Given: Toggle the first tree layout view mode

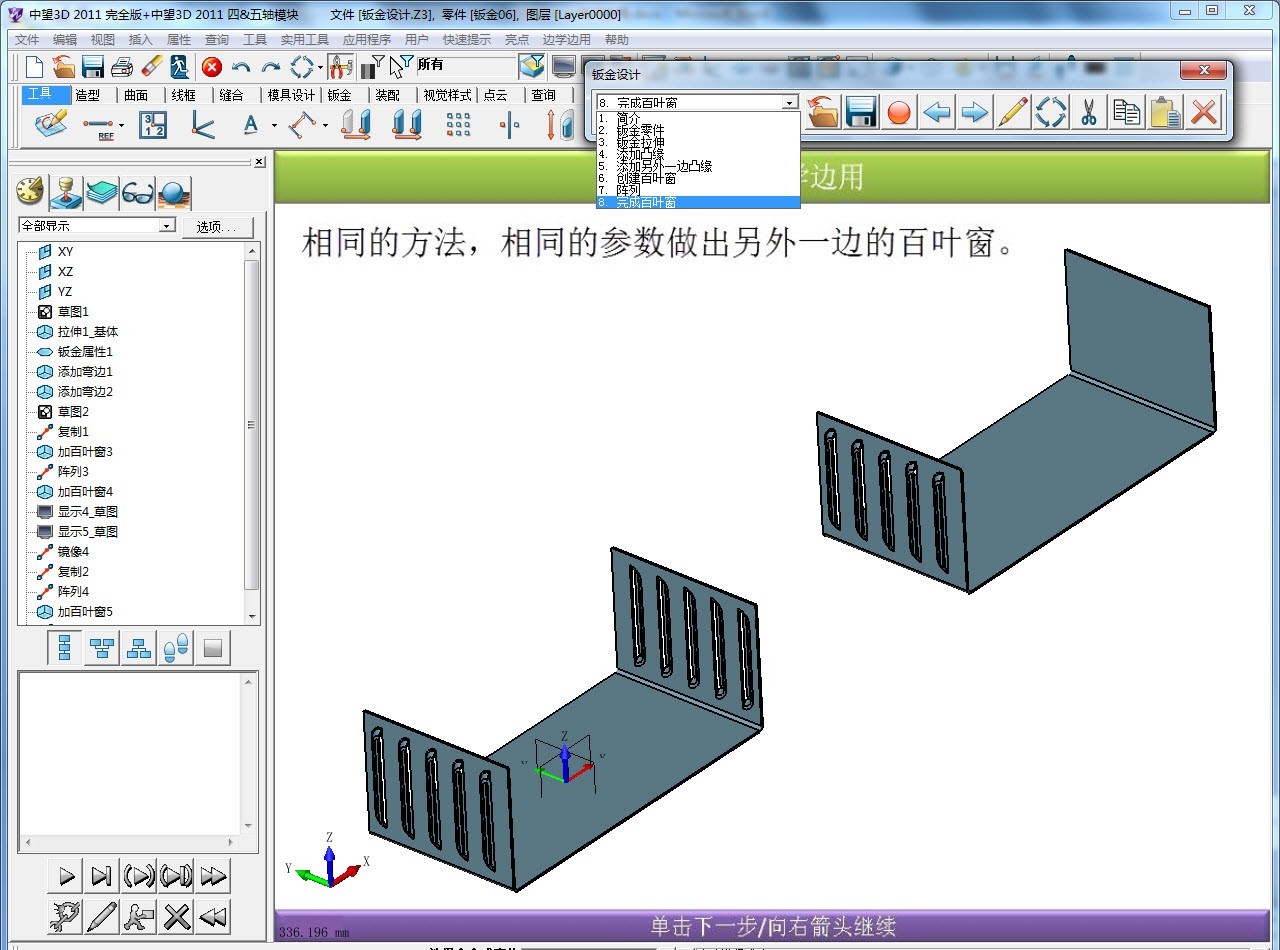Looking at the screenshot, I should tap(63, 647).
